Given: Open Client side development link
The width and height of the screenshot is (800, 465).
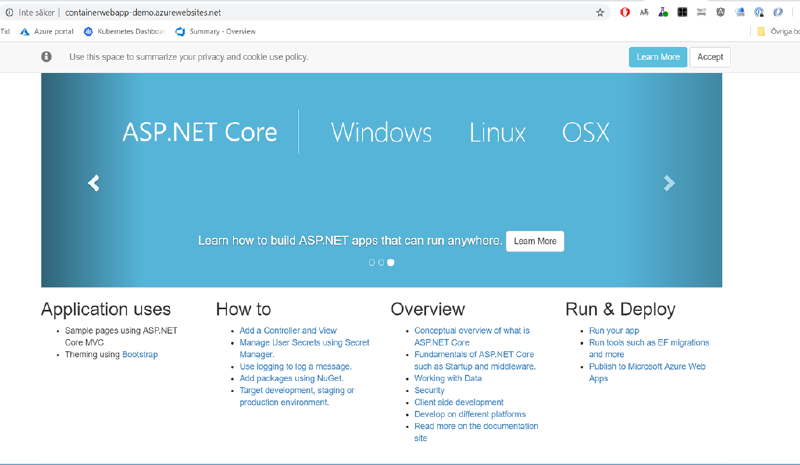Looking at the screenshot, I should pos(459,402).
